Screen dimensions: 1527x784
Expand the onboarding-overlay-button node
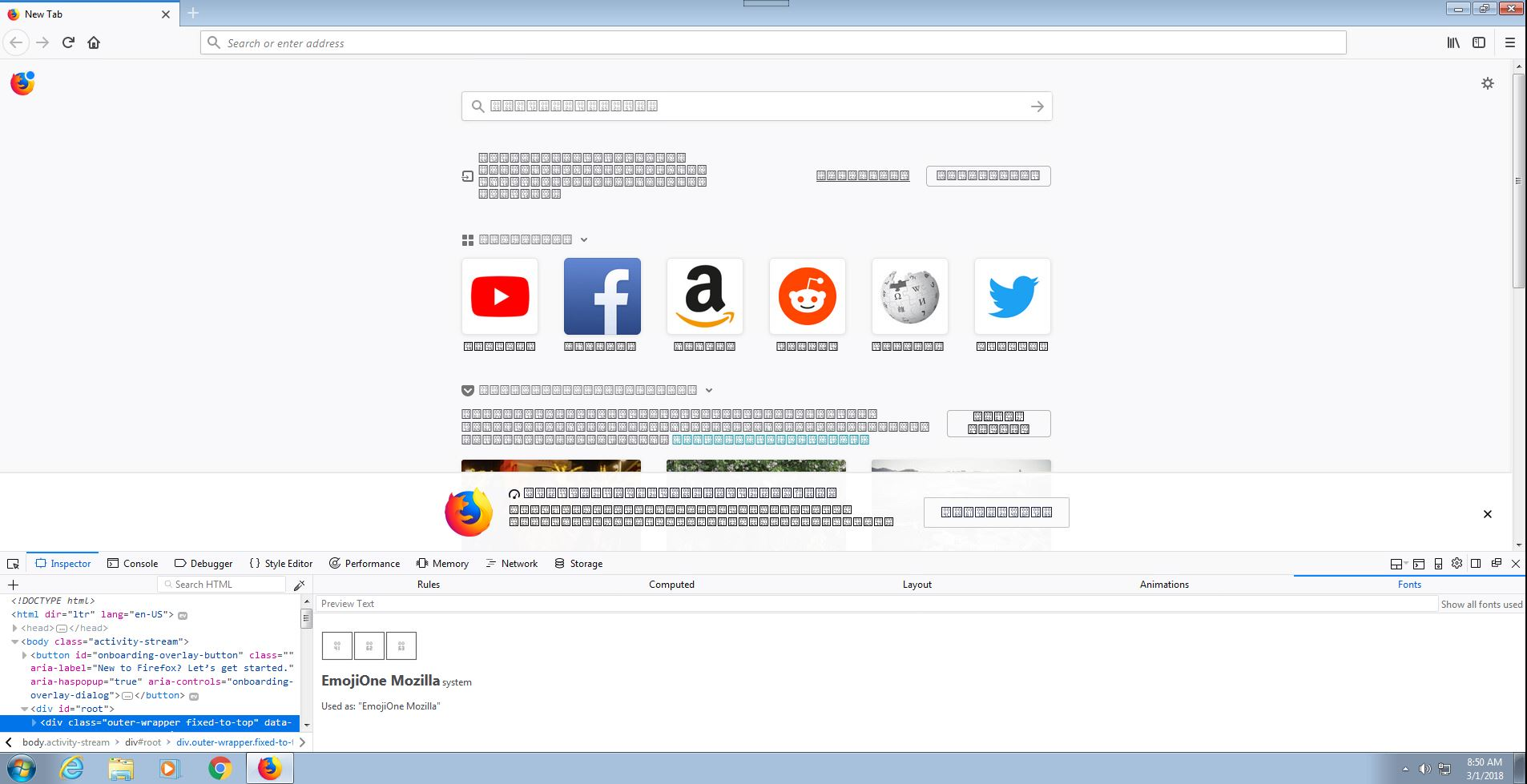[25, 655]
